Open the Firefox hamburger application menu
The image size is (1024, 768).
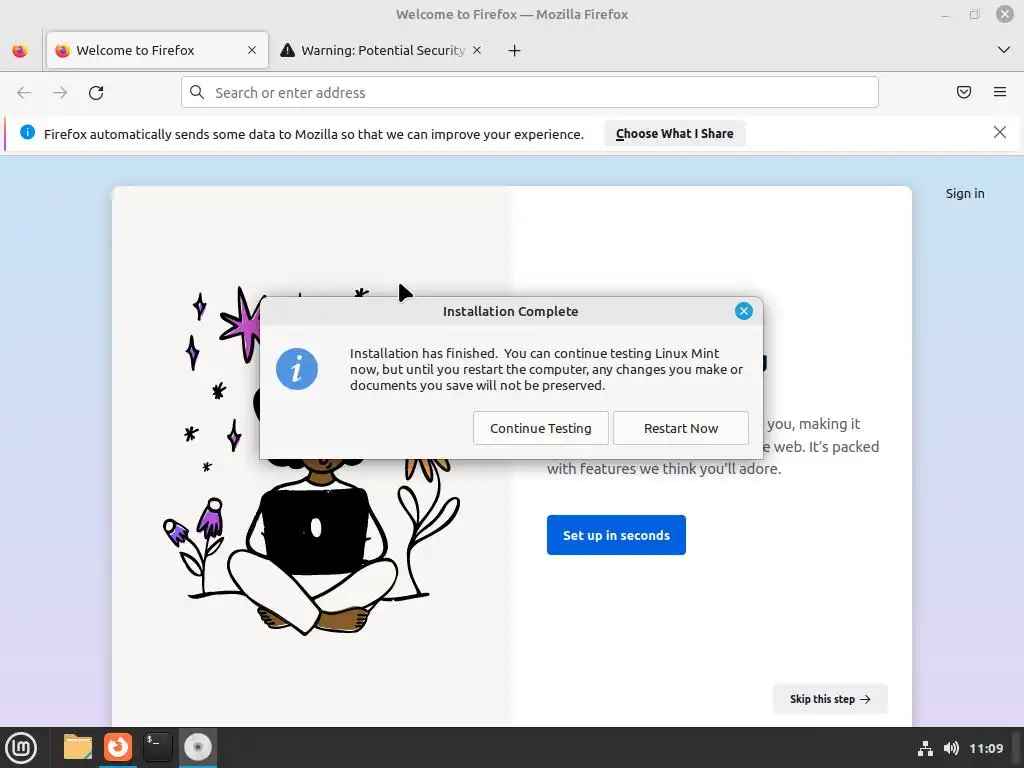1000,92
